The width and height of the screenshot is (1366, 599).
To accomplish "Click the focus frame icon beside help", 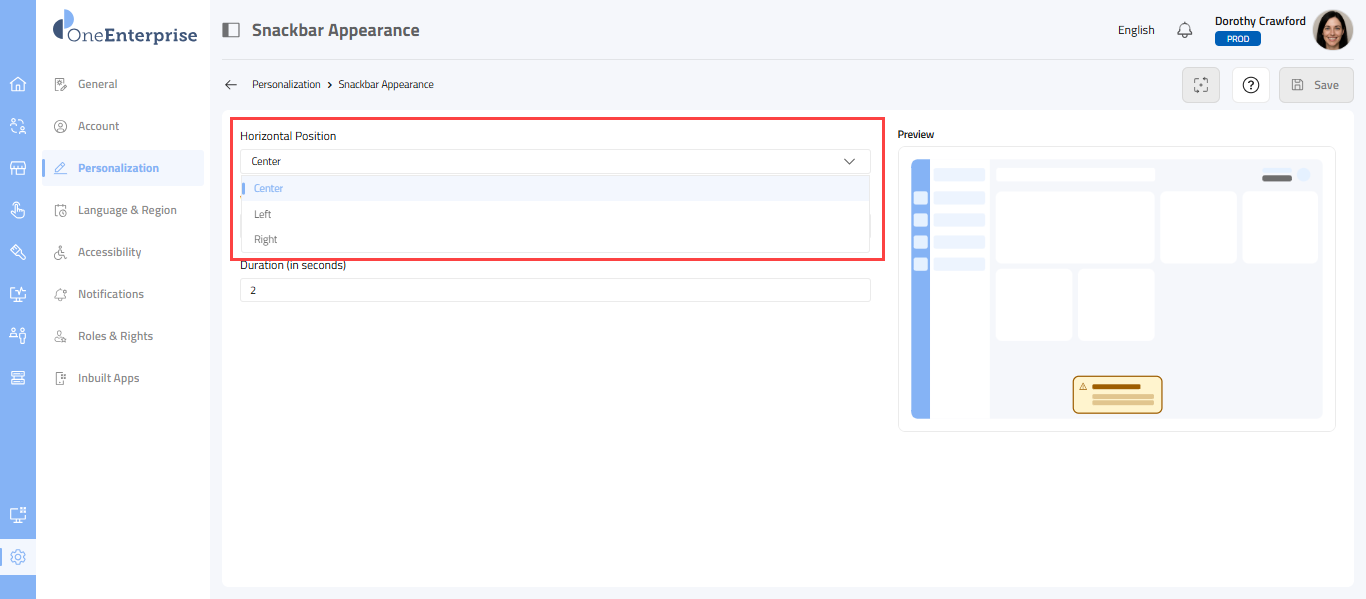I will 1201,85.
